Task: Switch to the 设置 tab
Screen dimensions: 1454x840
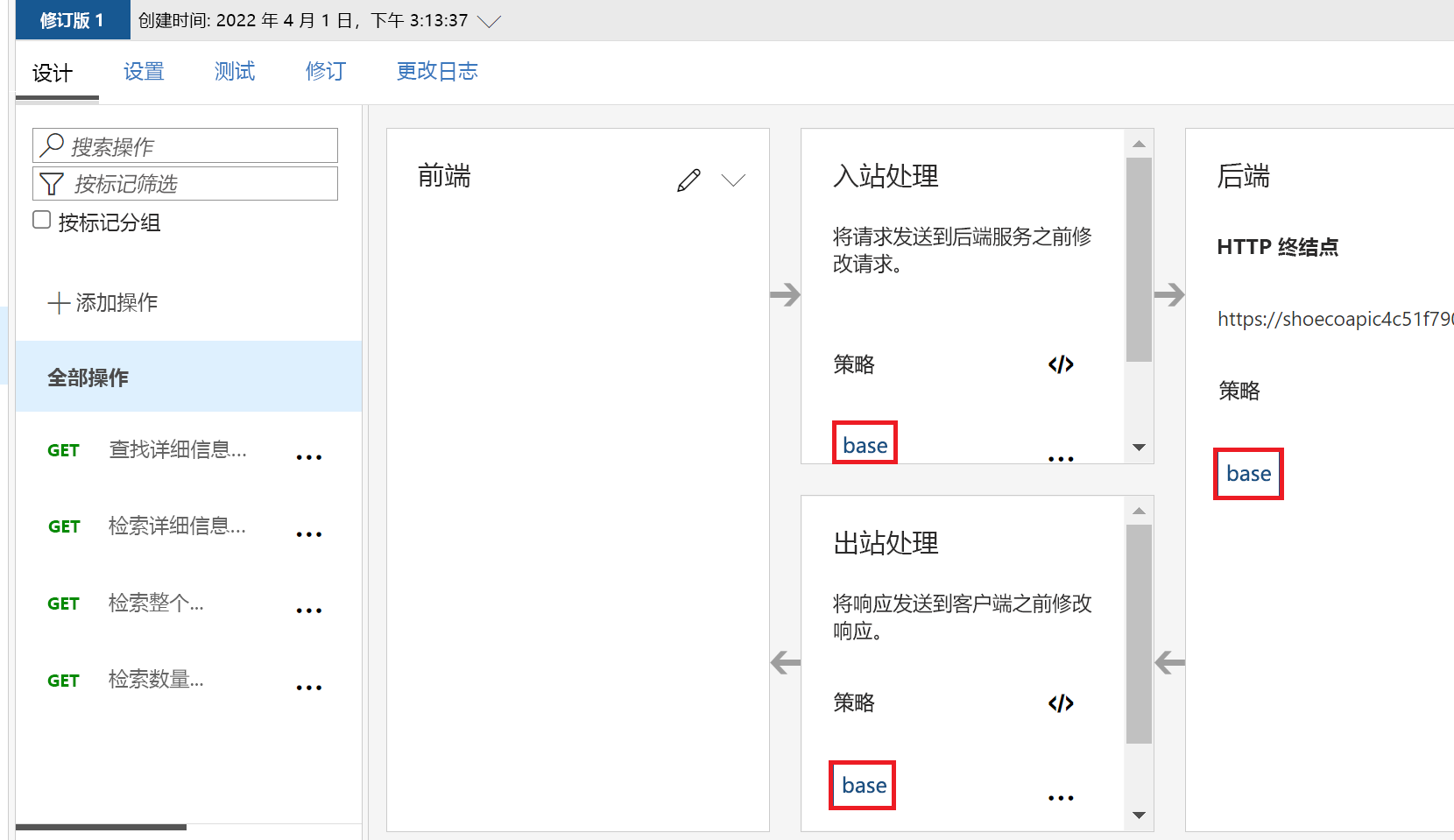Action: 144,71
